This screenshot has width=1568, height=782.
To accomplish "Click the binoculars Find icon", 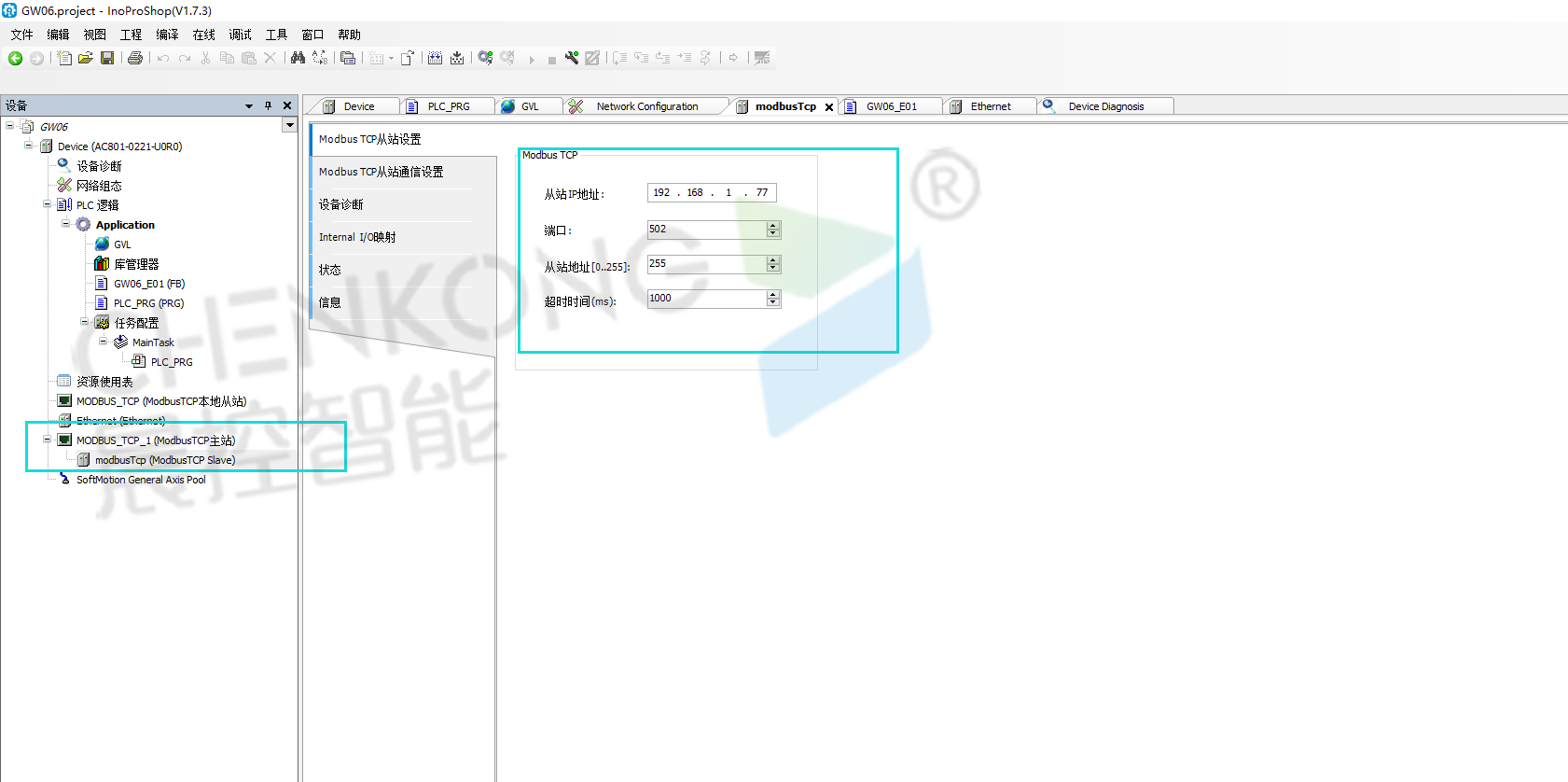I will pos(298,58).
